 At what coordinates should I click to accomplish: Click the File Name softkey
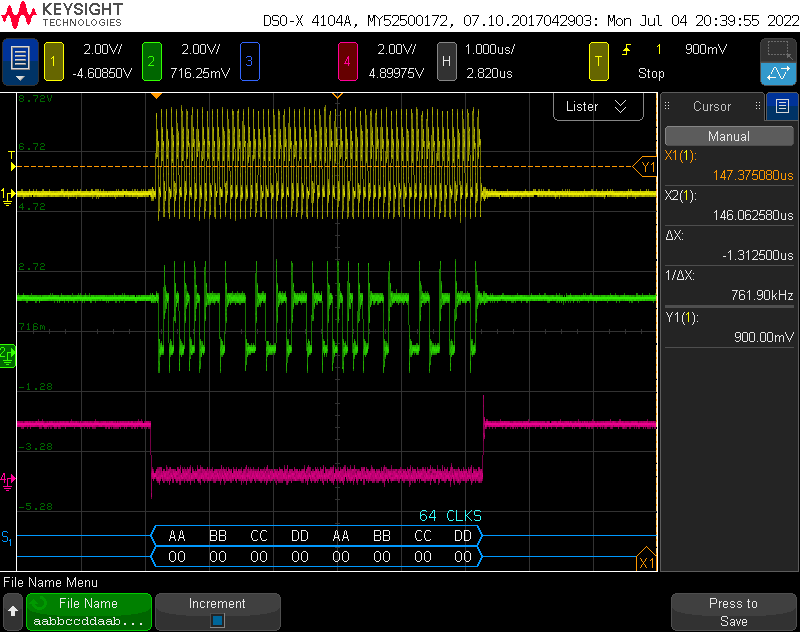(x=89, y=612)
